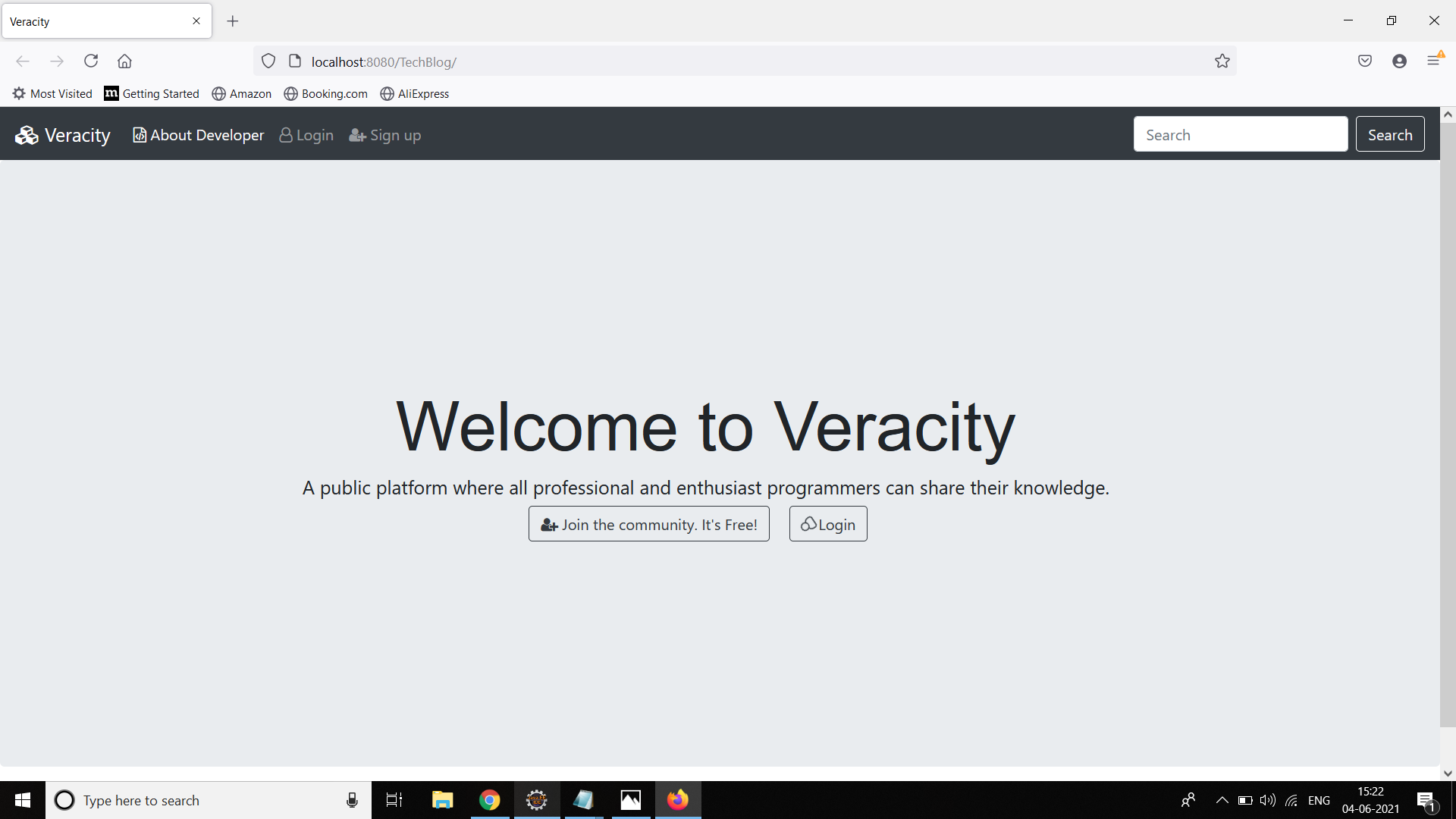Image resolution: width=1456 pixels, height=819 pixels.
Task: Open the Amazon bookmark
Action: [242, 94]
